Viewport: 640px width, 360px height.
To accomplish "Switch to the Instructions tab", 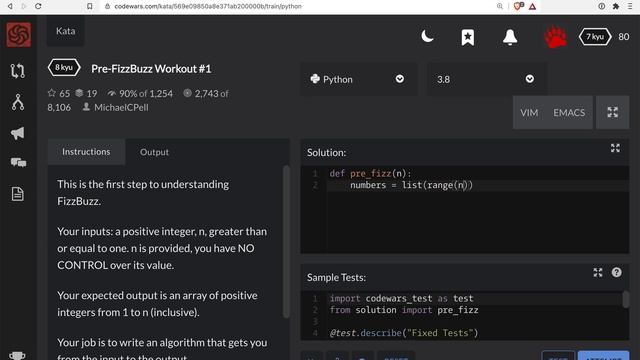I will (x=86, y=152).
